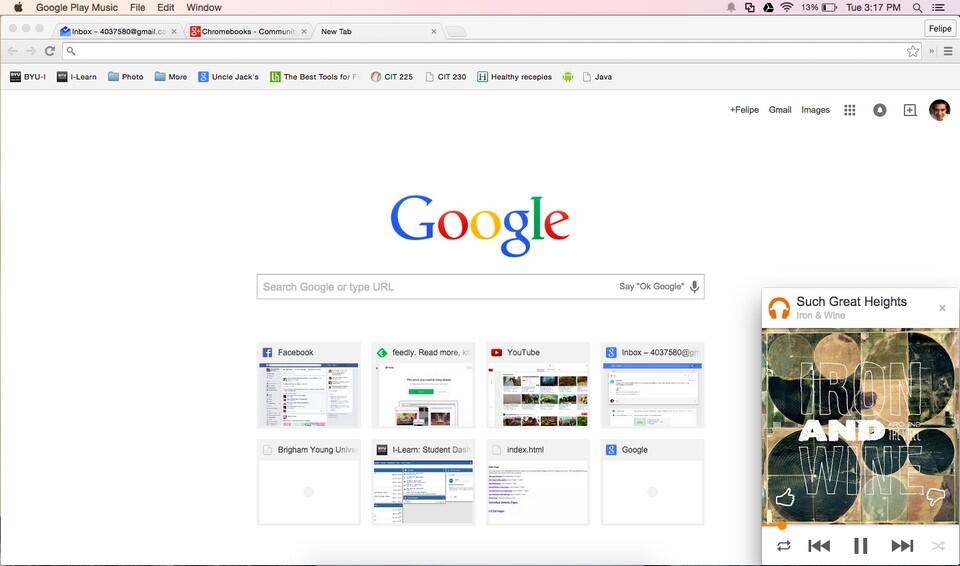This screenshot has height=566, width=960.
Task: Toggle repeat in music player
Action: (x=783, y=546)
